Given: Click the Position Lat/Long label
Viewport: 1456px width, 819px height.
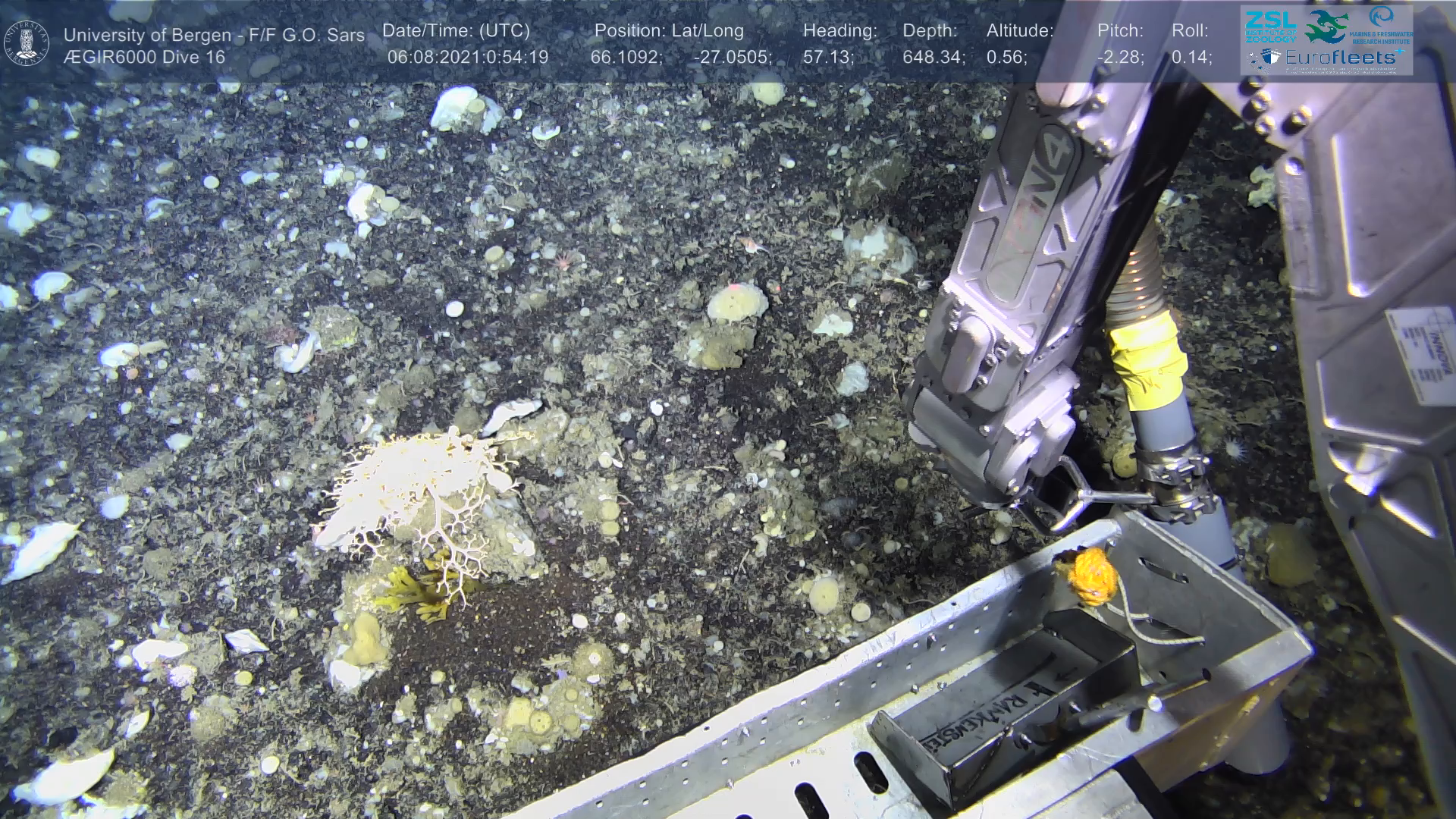Looking at the screenshot, I should [669, 31].
